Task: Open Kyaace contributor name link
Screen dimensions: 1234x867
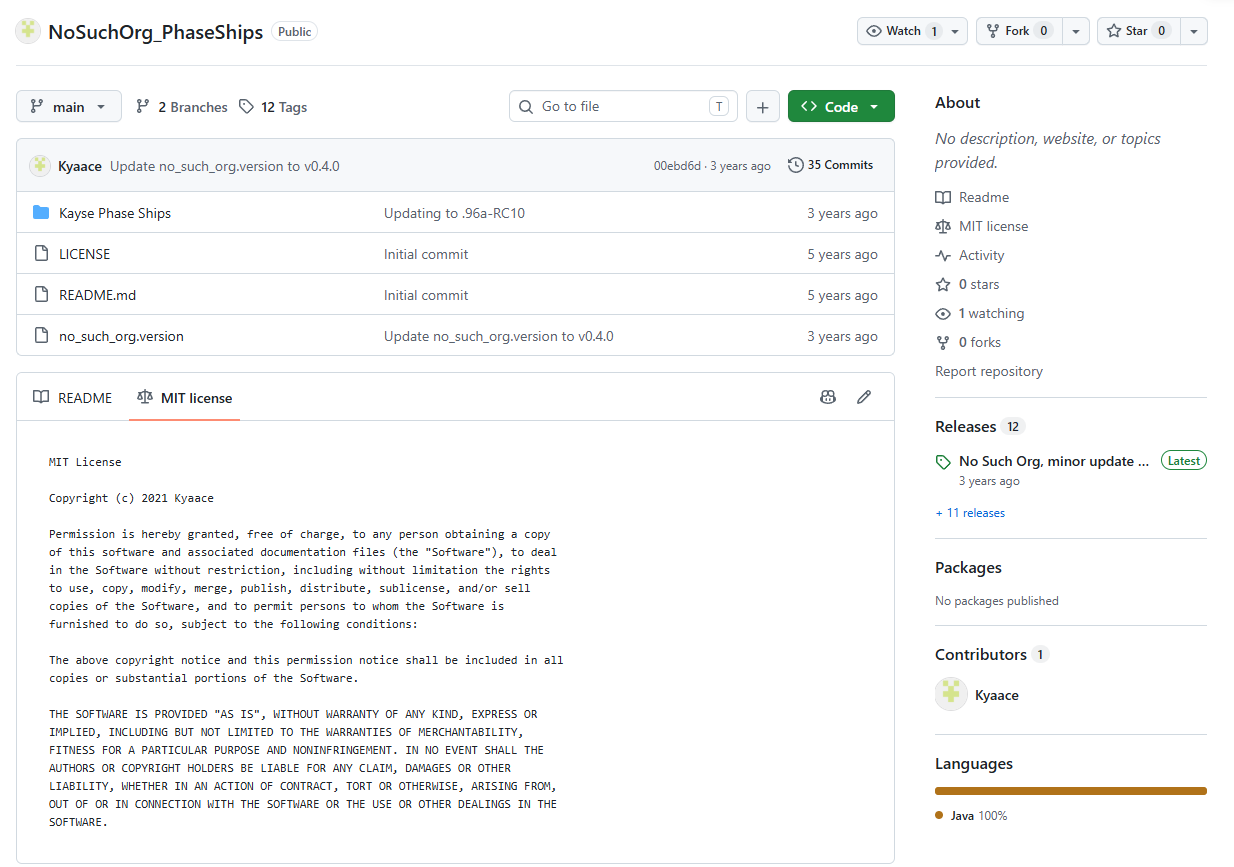Action: point(997,695)
